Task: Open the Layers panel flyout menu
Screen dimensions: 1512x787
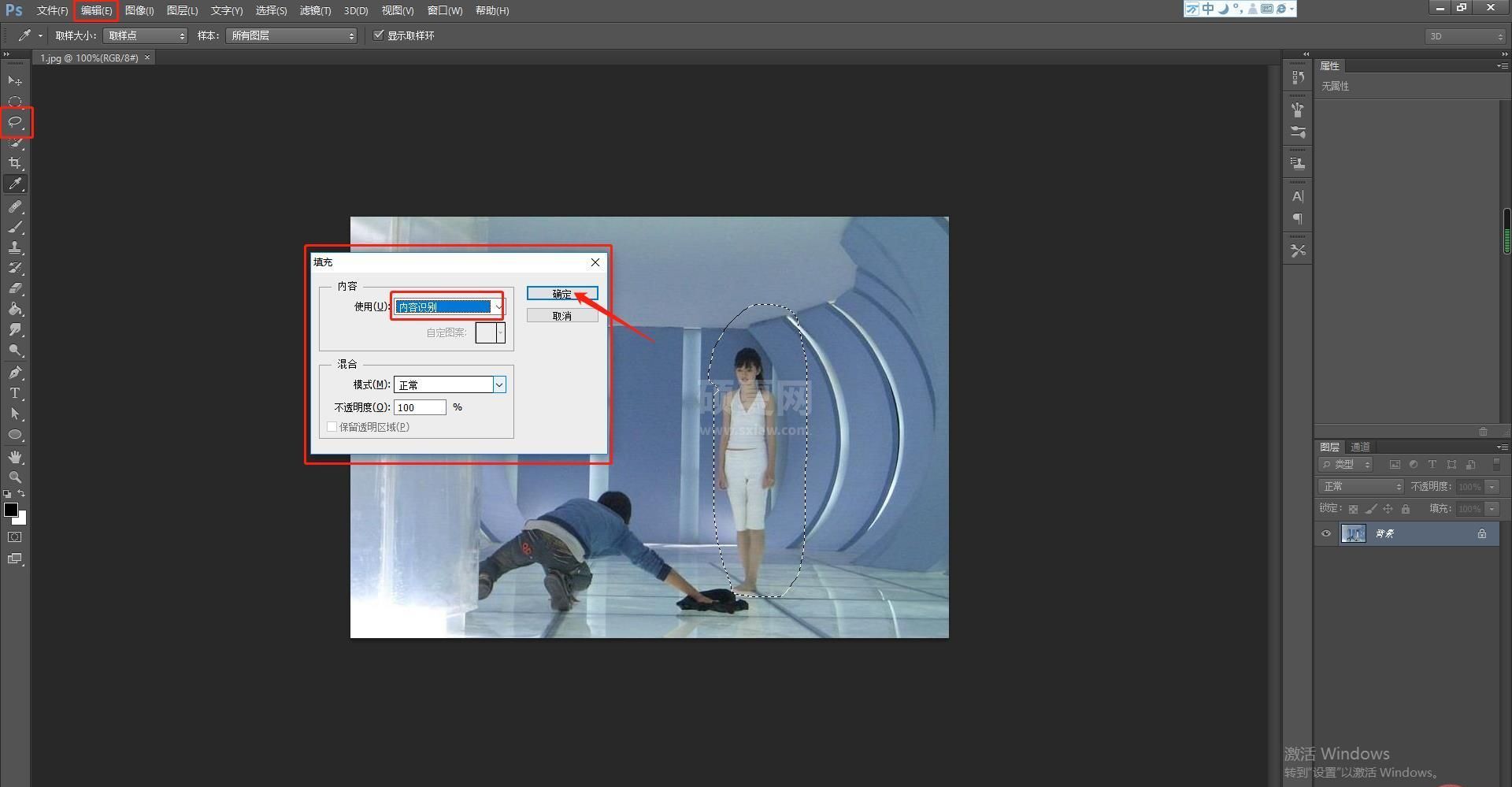Action: tap(1502, 447)
